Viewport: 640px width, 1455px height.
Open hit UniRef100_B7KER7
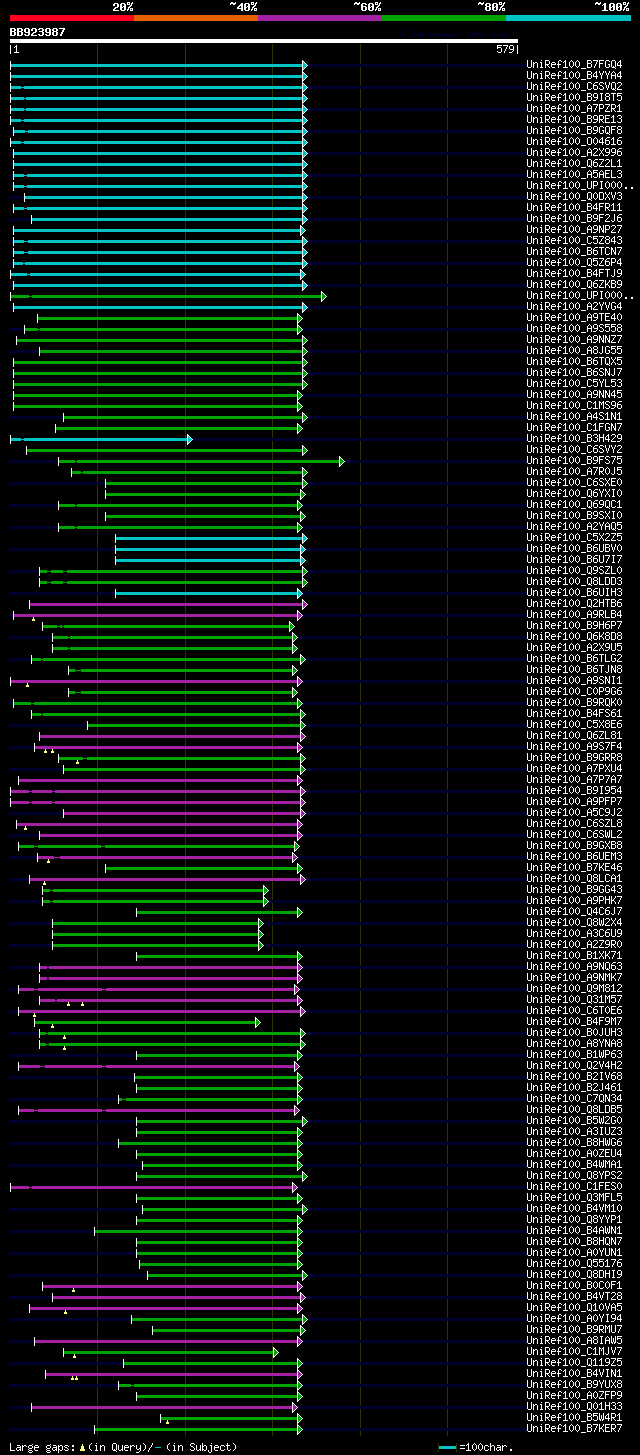[574, 1429]
